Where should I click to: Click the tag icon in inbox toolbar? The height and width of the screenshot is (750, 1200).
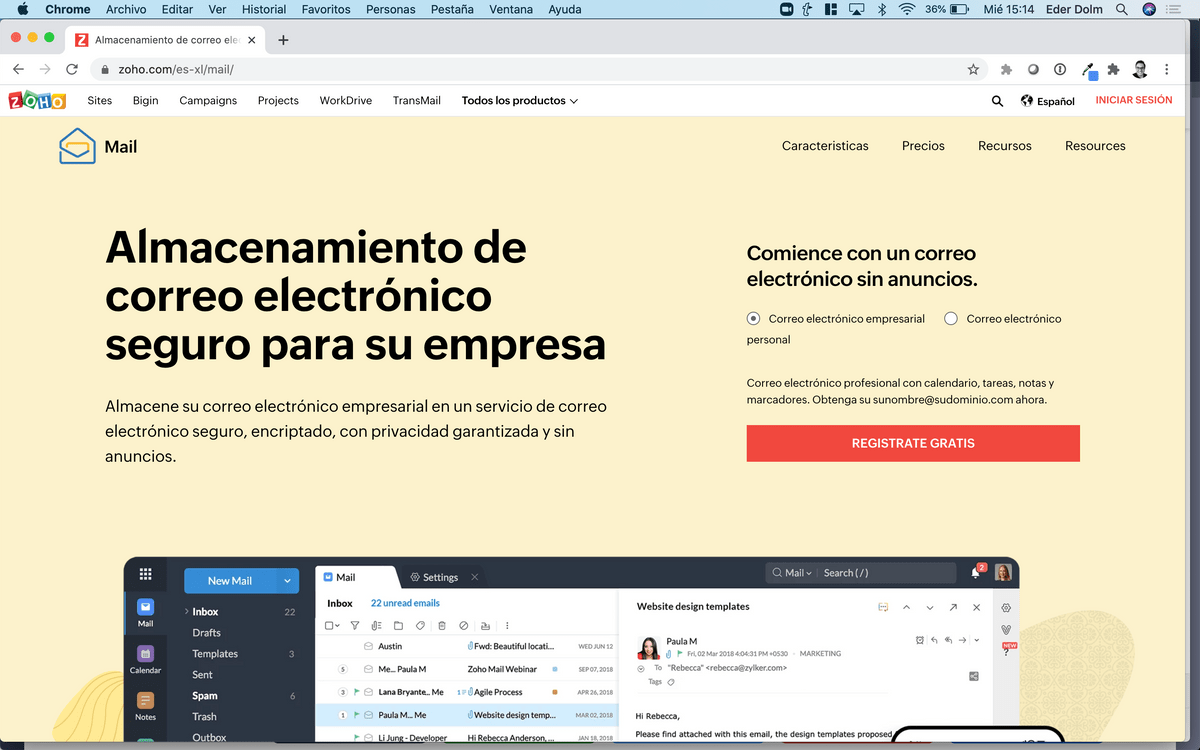[x=420, y=626]
